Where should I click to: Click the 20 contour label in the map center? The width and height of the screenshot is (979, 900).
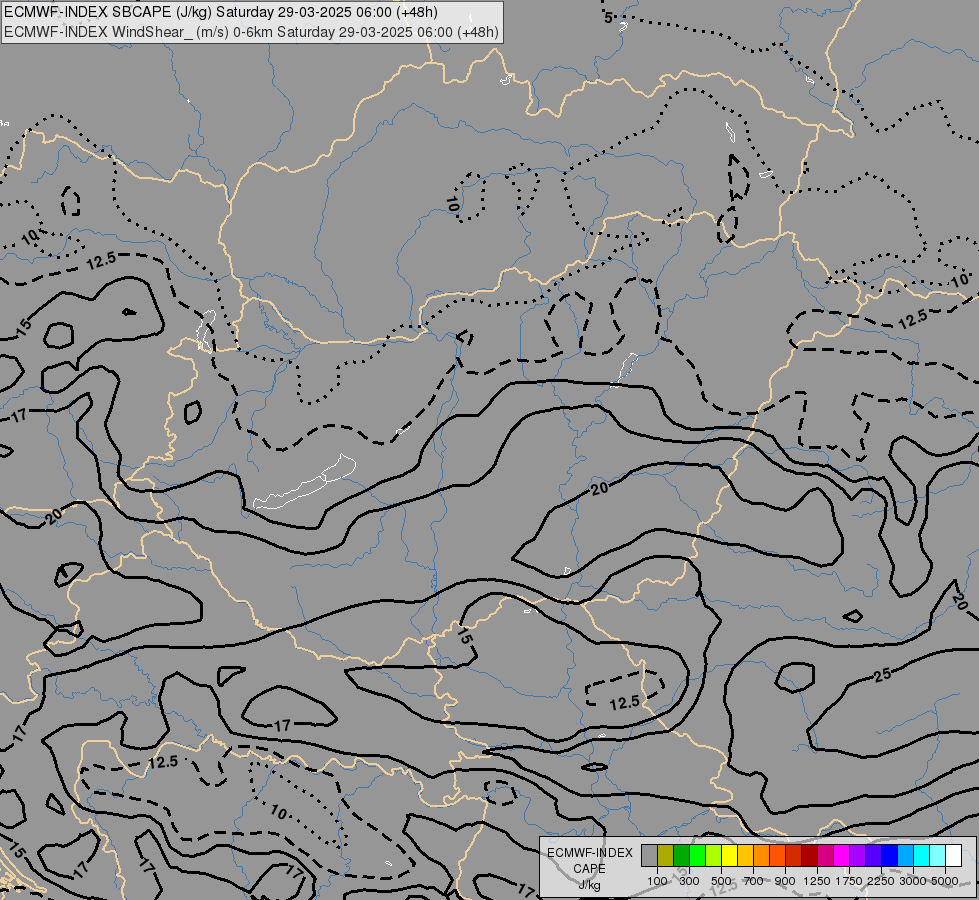click(x=599, y=488)
